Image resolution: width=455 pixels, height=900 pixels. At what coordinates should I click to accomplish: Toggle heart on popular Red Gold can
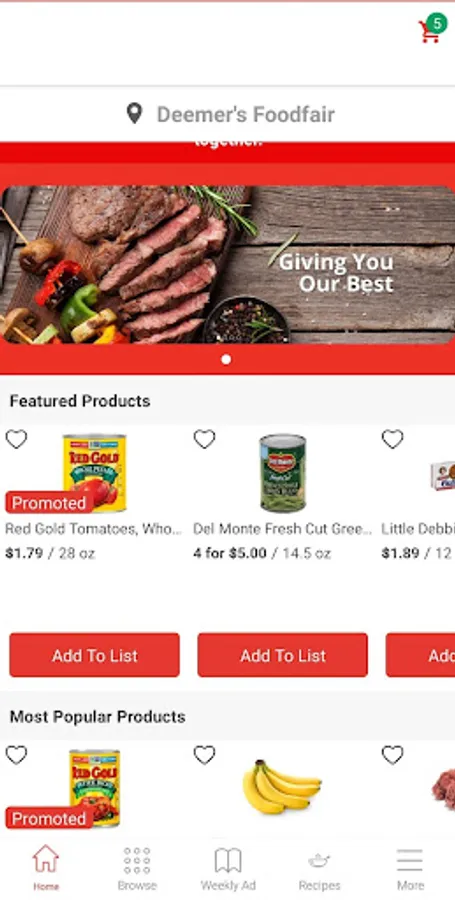16,755
